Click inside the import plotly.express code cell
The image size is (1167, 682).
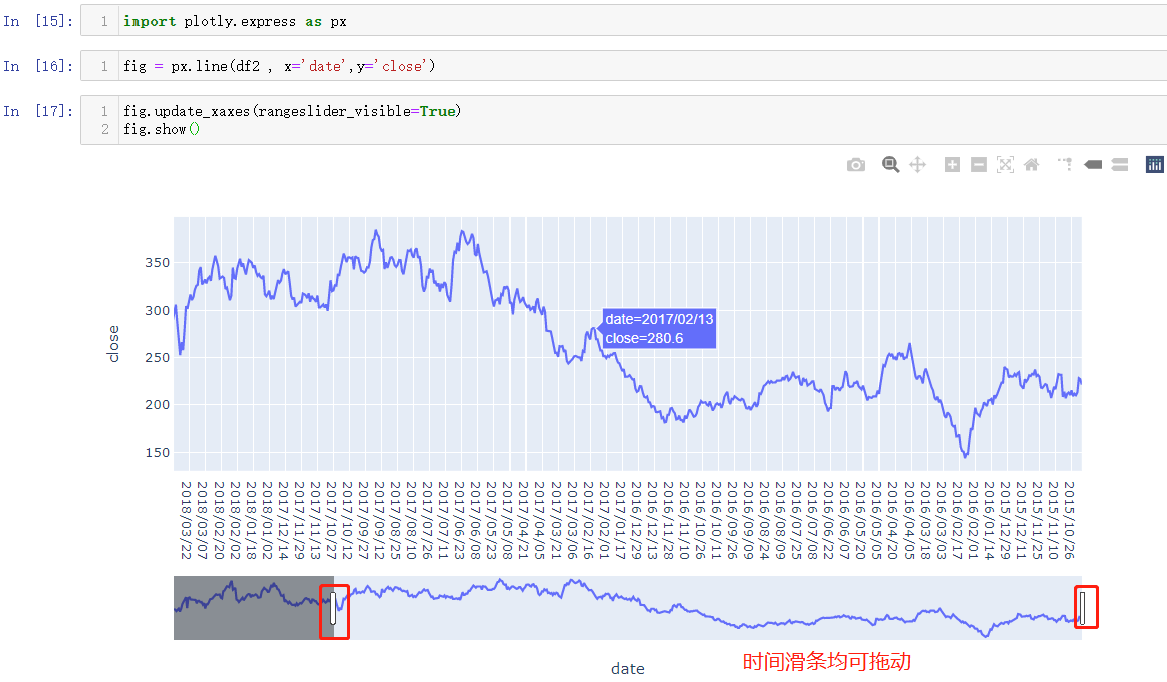(x=624, y=22)
